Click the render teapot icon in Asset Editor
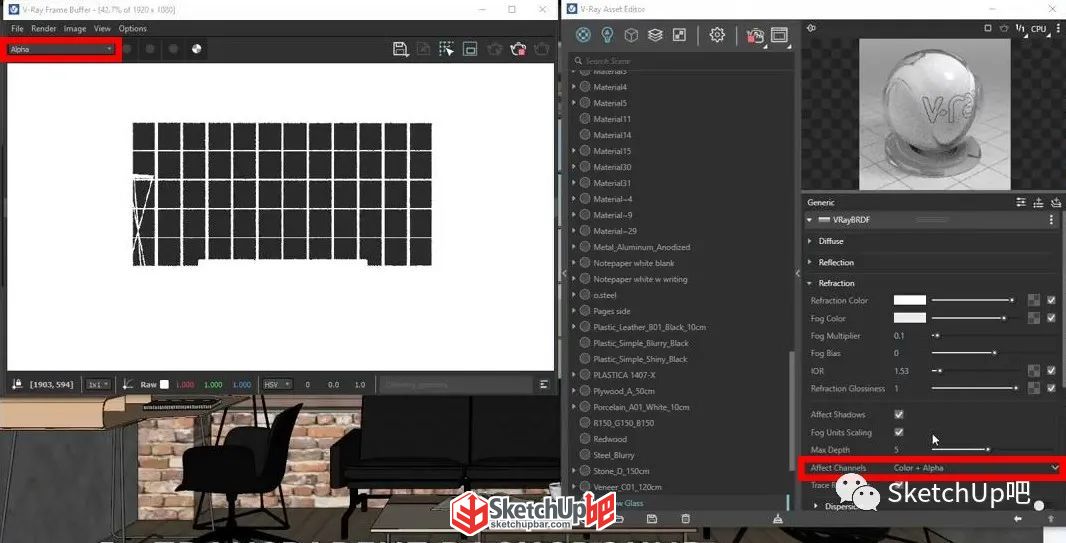 [755, 35]
